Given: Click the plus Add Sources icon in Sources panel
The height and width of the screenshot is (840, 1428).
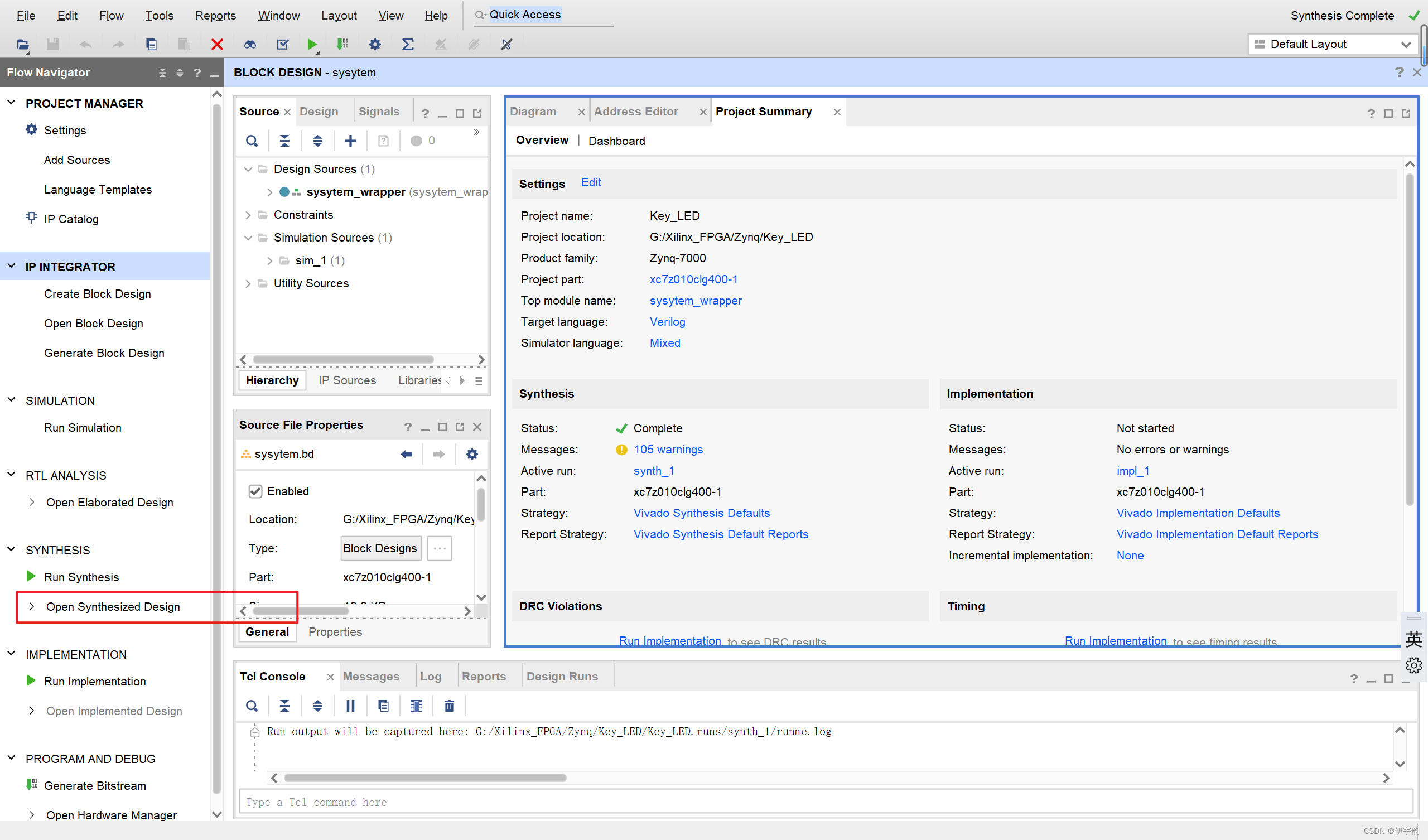Looking at the screenshot, I should (350, 141).
